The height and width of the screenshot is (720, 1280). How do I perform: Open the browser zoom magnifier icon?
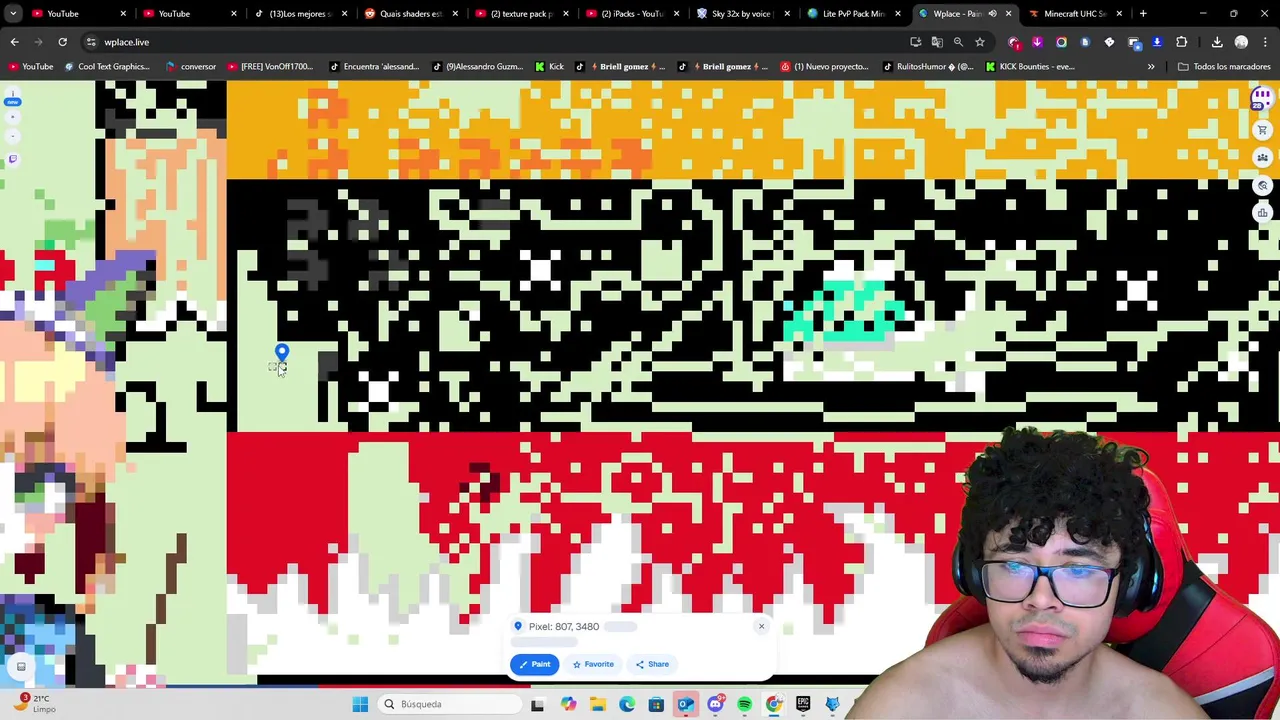(x=958, y=42)
